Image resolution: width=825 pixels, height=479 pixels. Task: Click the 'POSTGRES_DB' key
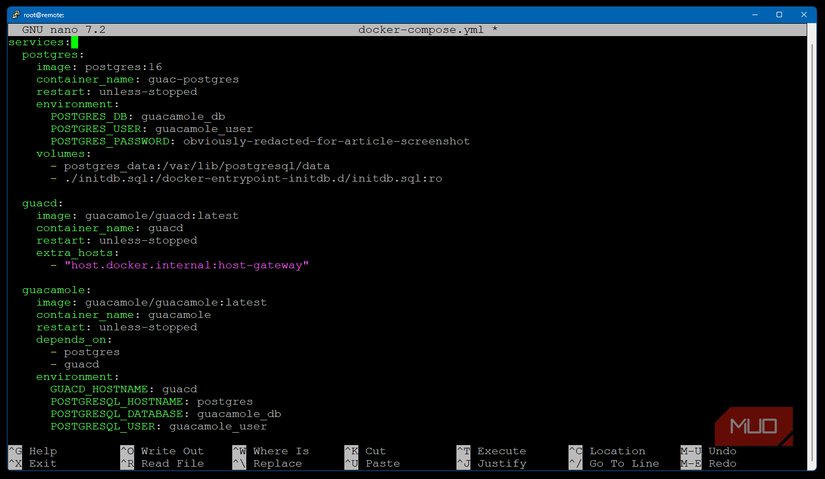click(x=88, y=116)
